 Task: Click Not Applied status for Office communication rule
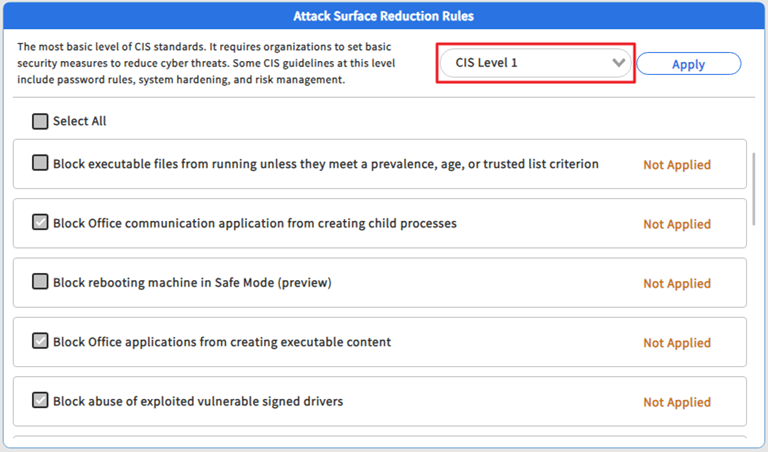(676, 224)
